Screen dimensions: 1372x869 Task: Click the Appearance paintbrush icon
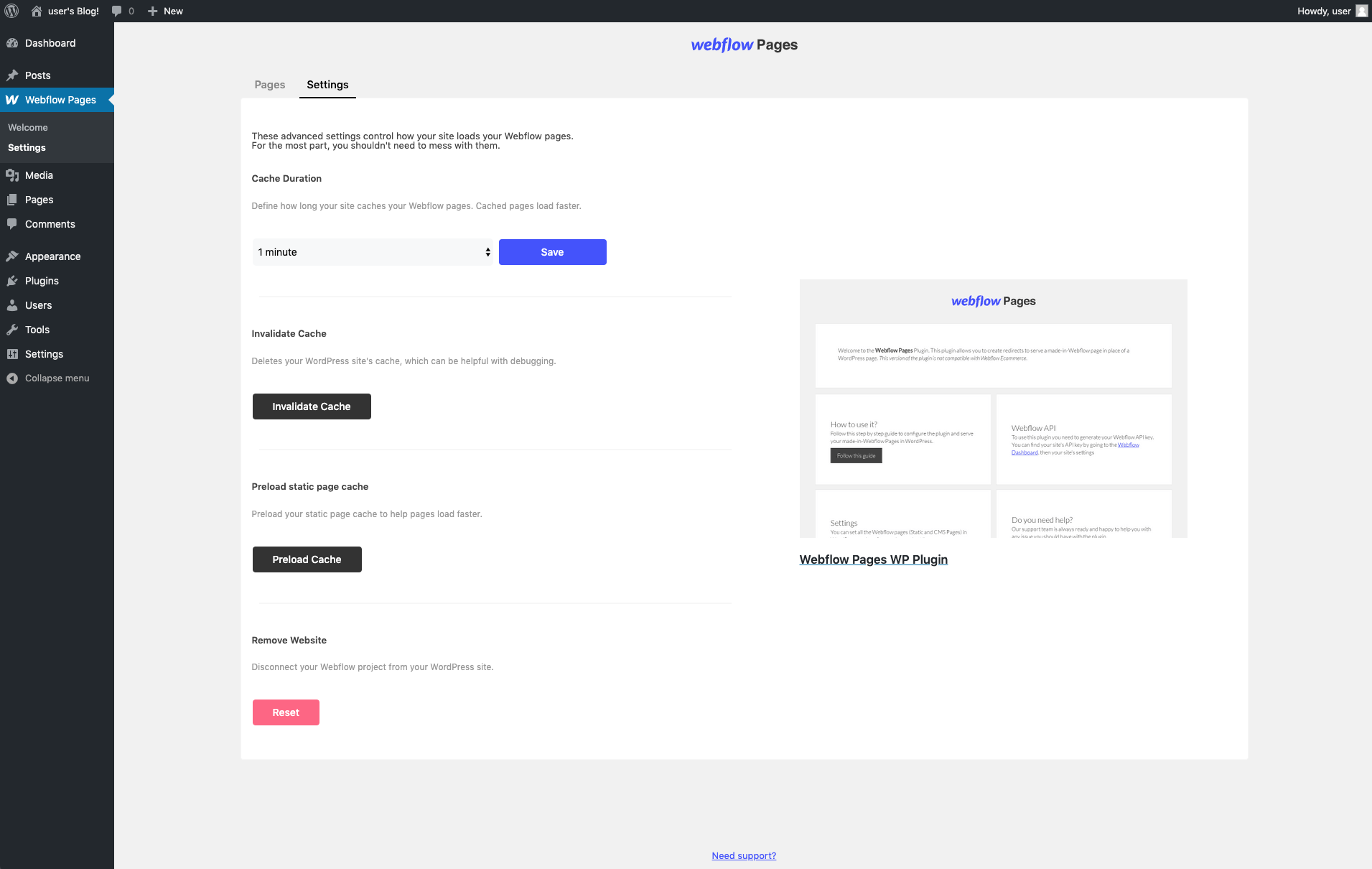tap(12, 256)
